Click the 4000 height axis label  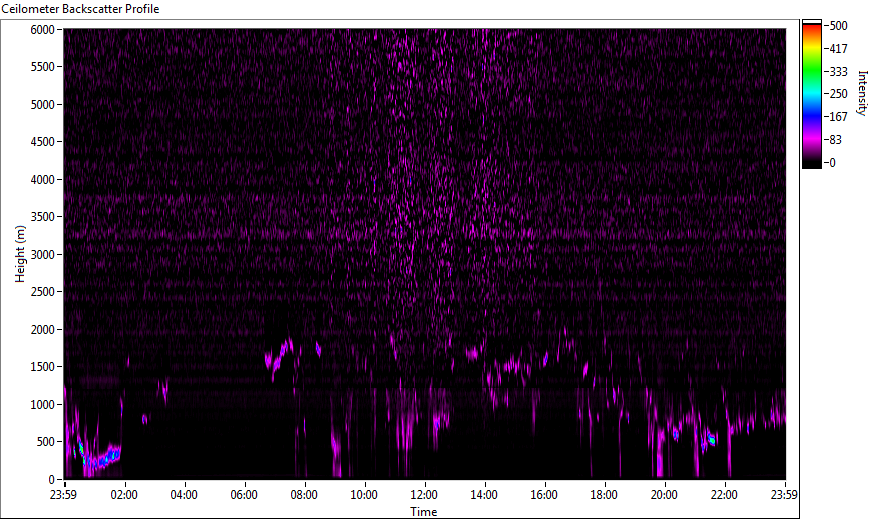pyautogui.click(x=42, y=180)
